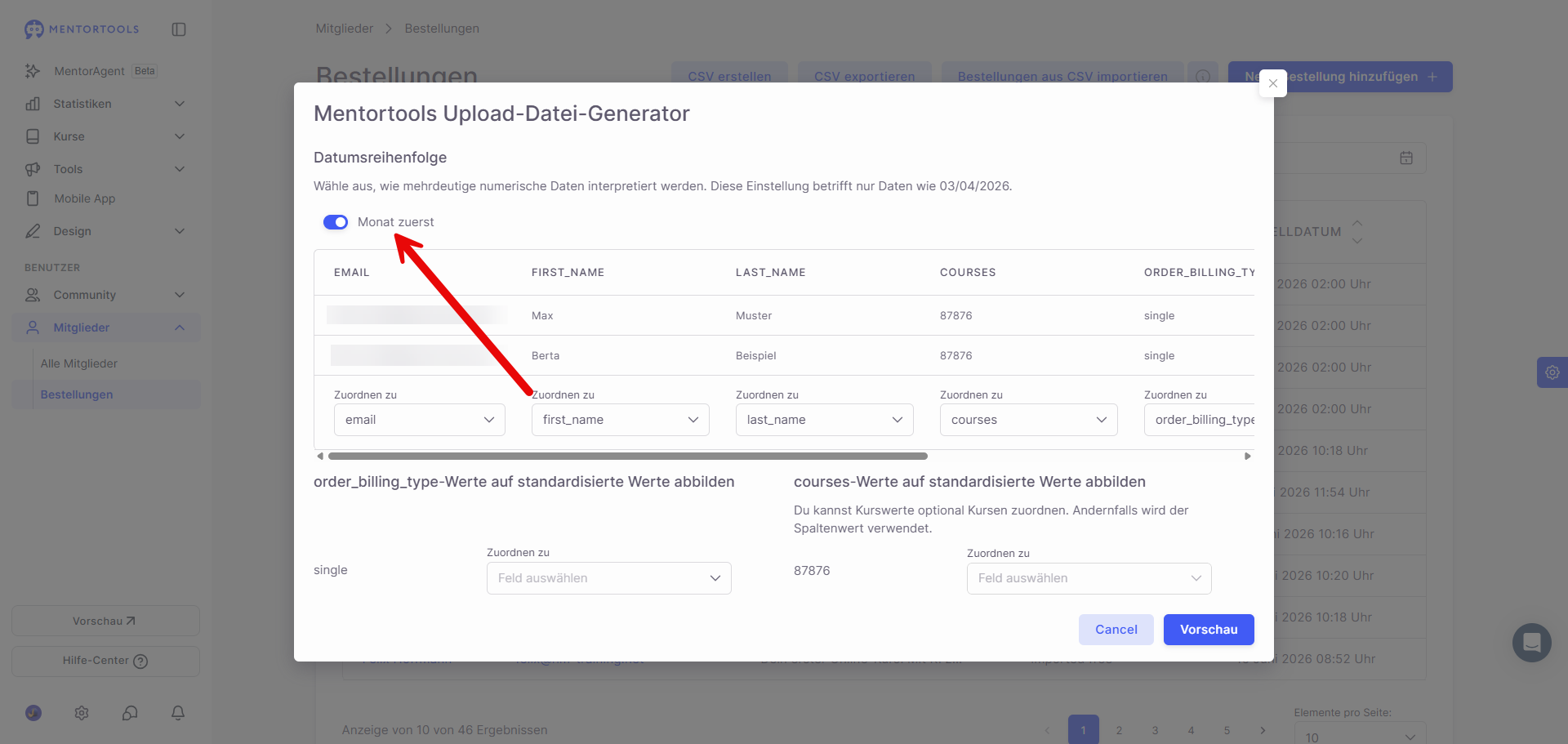
Task: Click the Mitglieder person icon
Action: (x=33, y=327)
